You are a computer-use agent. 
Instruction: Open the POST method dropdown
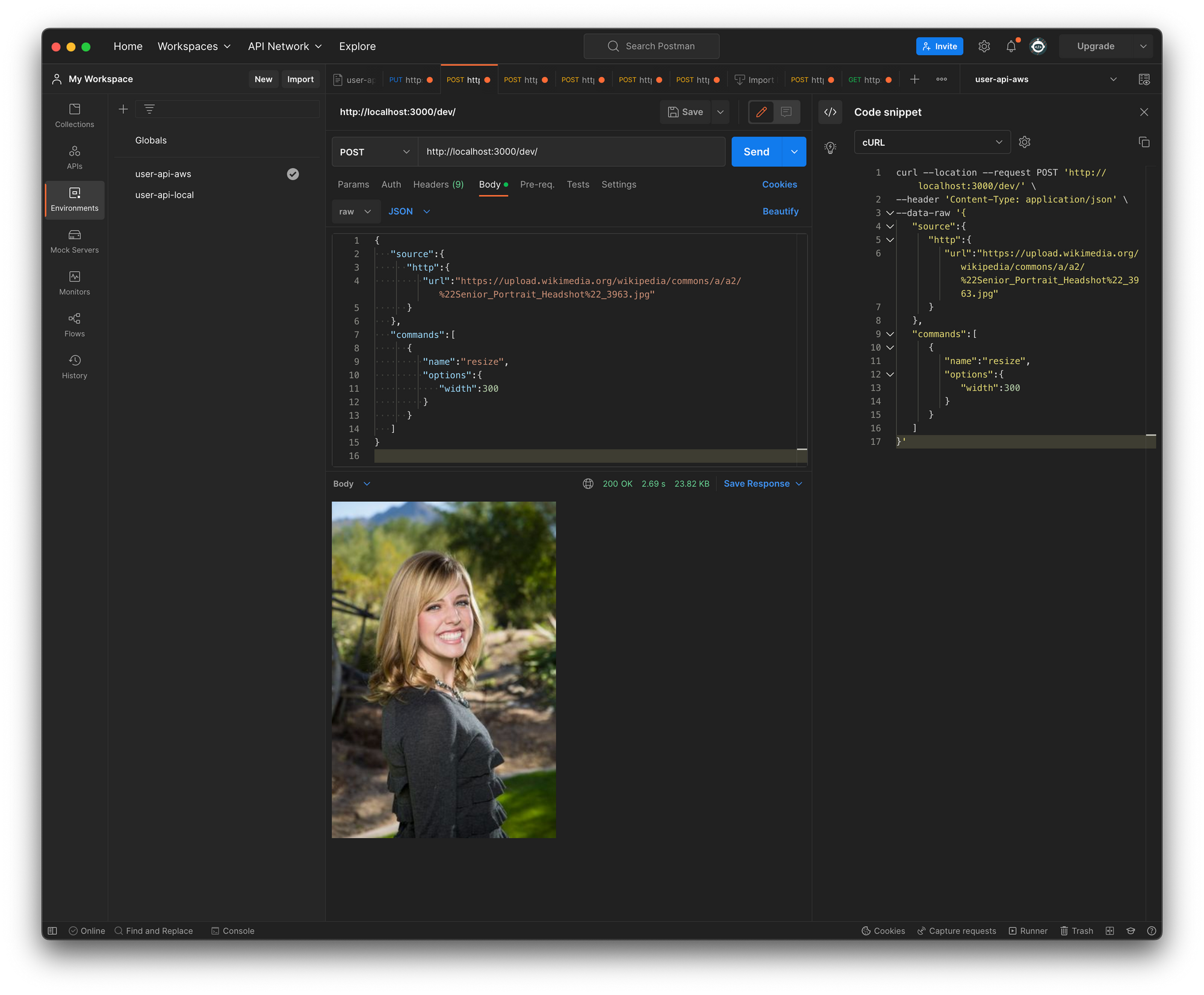pos(374,152)
